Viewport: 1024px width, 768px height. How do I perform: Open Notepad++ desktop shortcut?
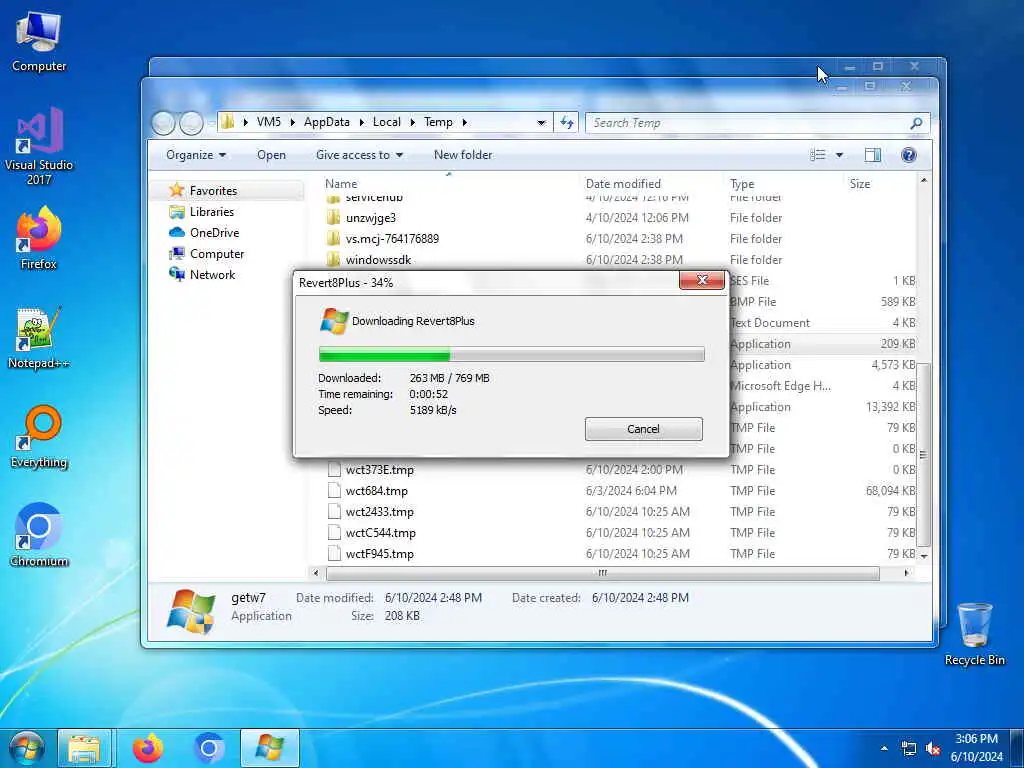click(x=39, y=338)
